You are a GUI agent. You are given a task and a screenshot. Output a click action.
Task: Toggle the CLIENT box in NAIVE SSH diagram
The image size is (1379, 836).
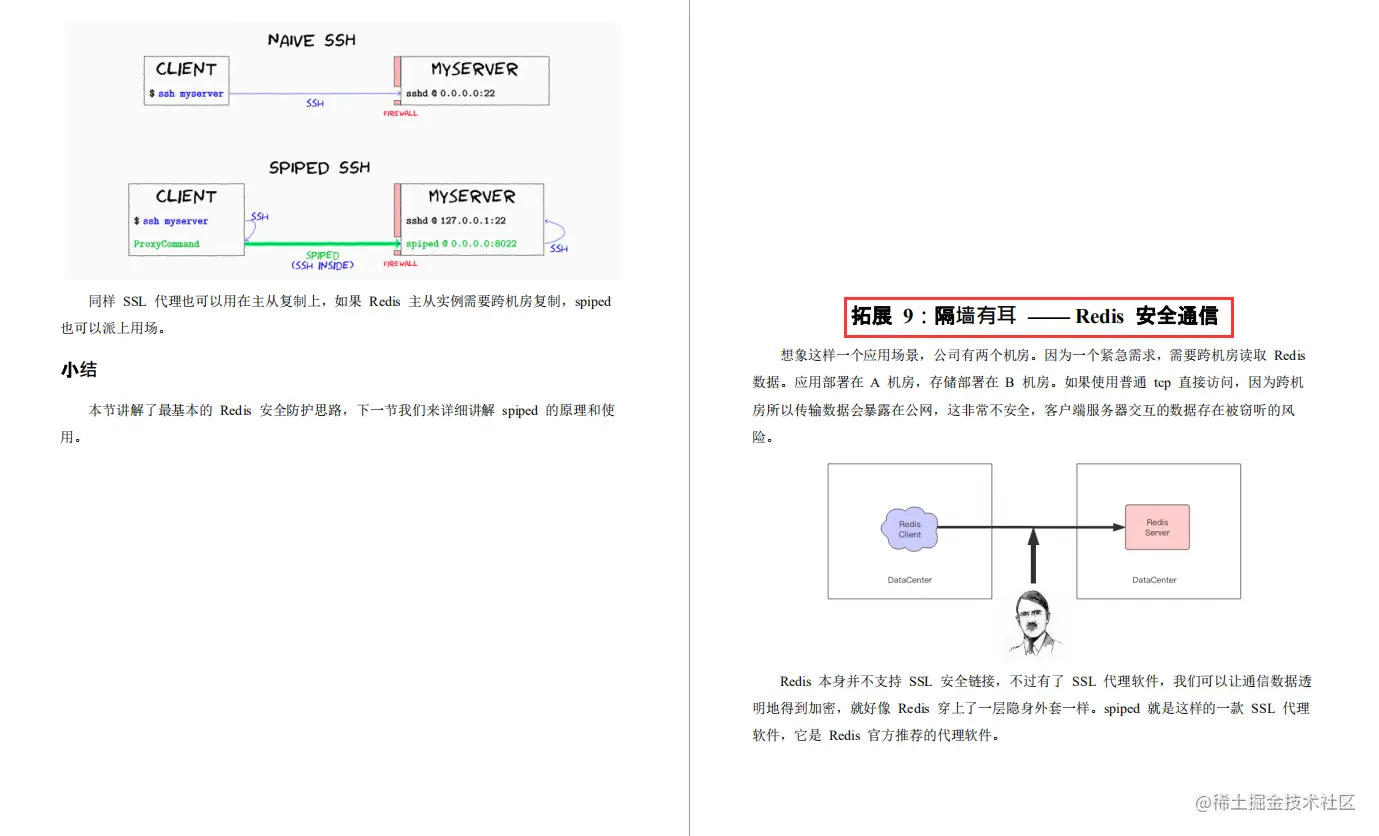click(x=186, y=80)
